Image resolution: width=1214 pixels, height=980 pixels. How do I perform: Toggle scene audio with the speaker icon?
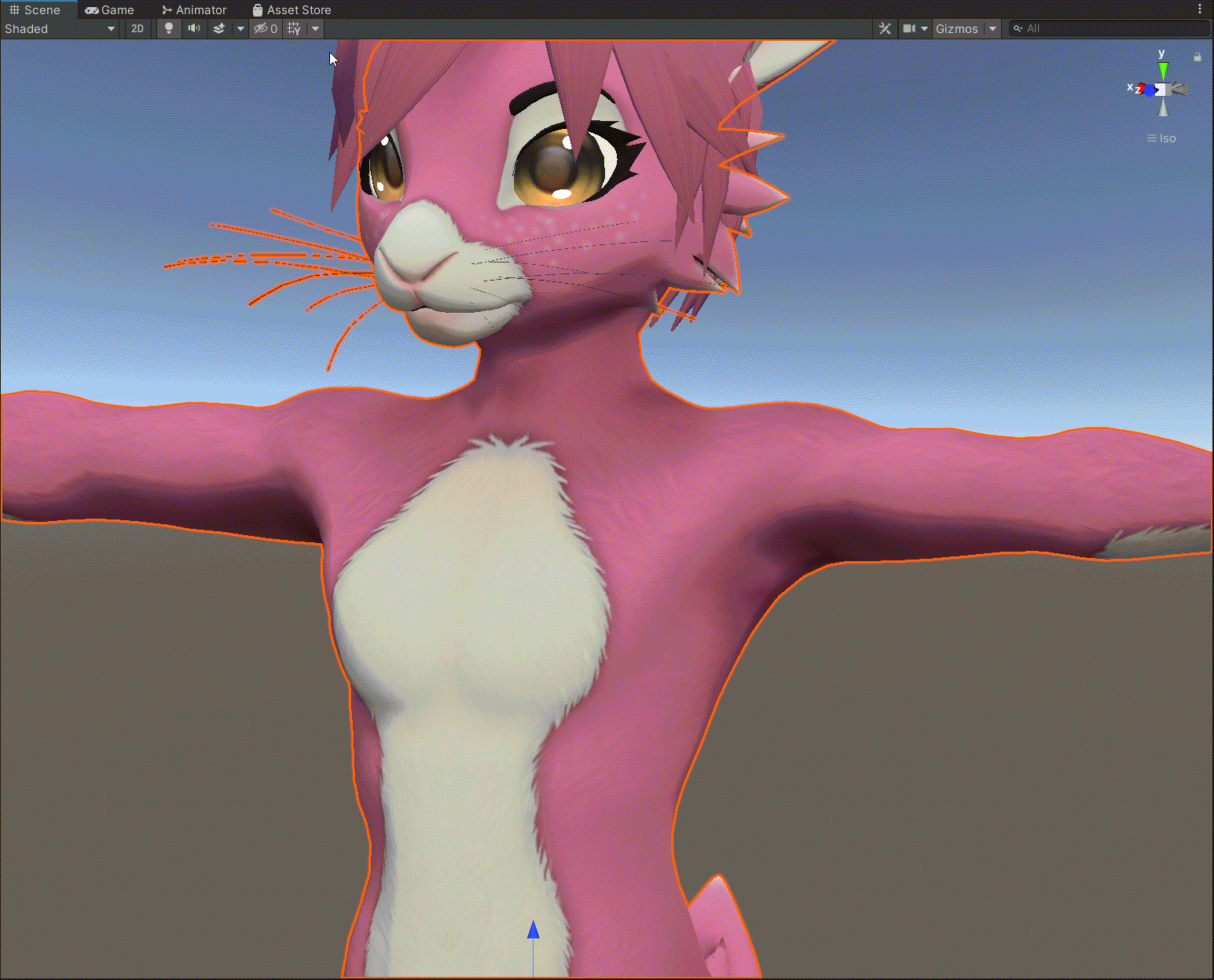(194, 29)
